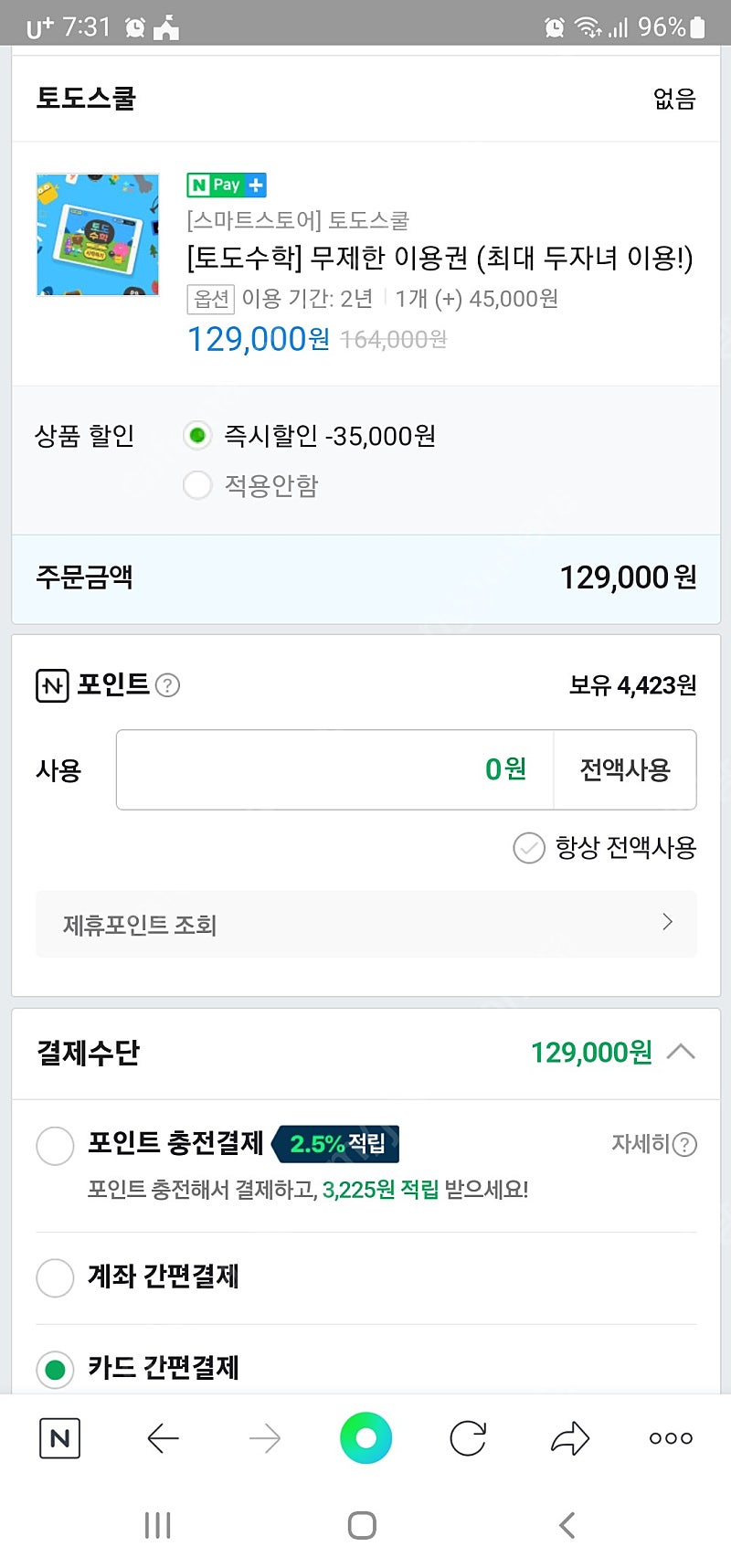The width and height of the screenshot is (731, 1568).
Task: Share this page via the share arrow
Action: (570, 1438)
